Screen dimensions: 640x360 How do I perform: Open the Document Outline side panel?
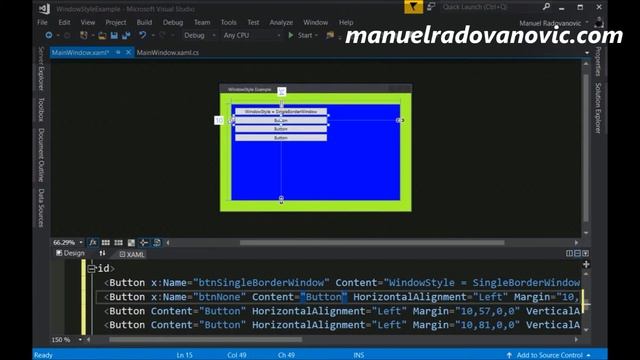click(x=41, y=155)
